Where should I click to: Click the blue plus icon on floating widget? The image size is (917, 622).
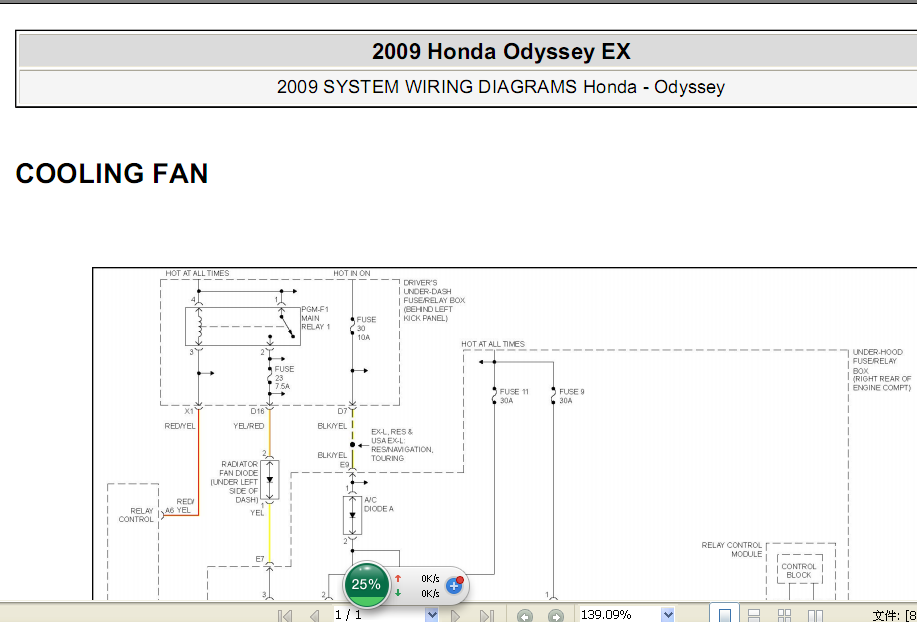coord(454,585)
